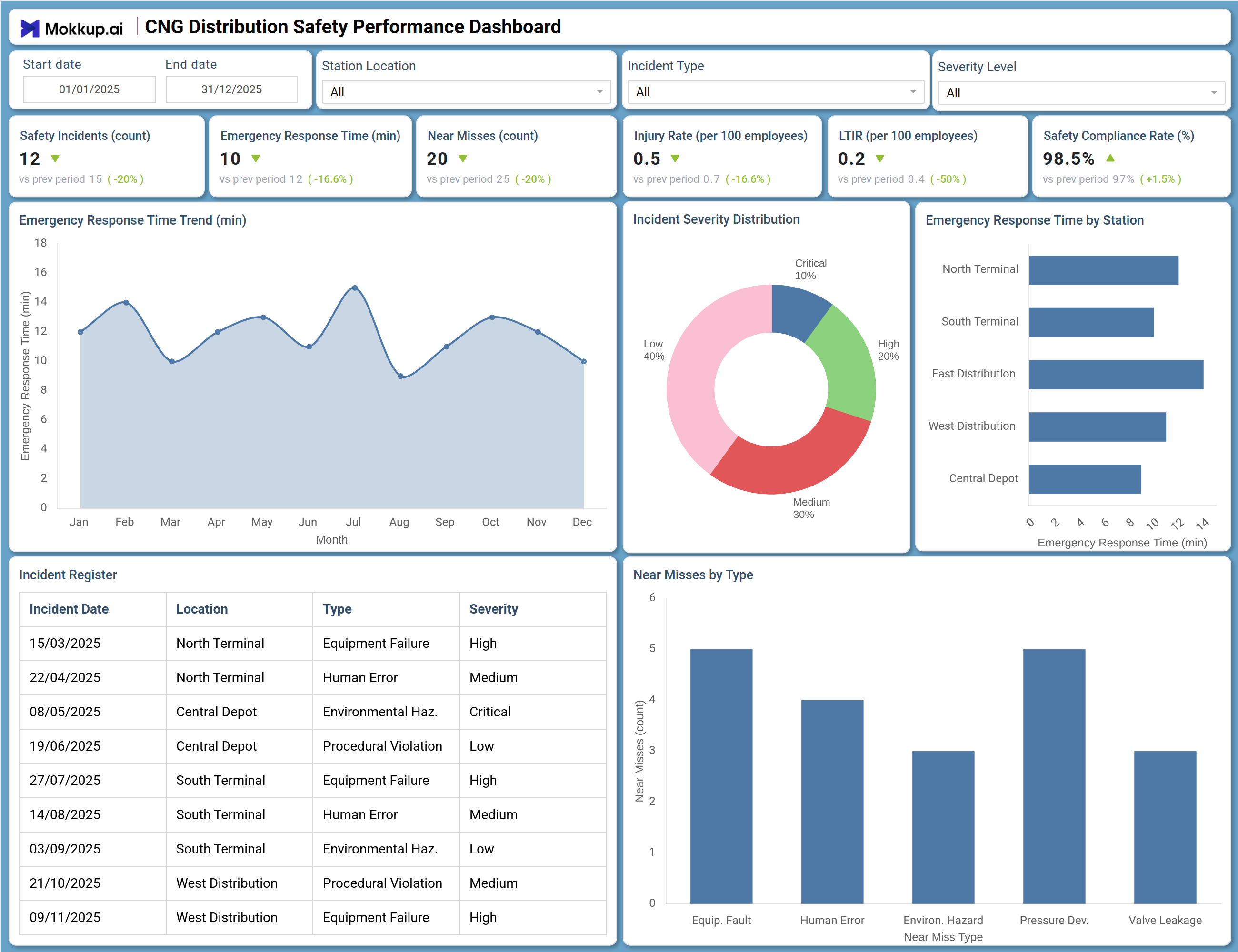The width and height of the screenshot is (1238, 952).
Task: Click the East Distribution response time bar
Action: tap(1116, 375)
